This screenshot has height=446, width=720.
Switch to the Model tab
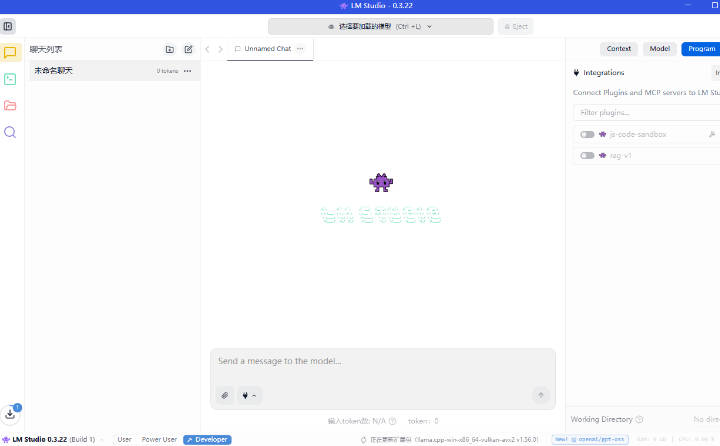pyautogui.click(x=659, y=48)
